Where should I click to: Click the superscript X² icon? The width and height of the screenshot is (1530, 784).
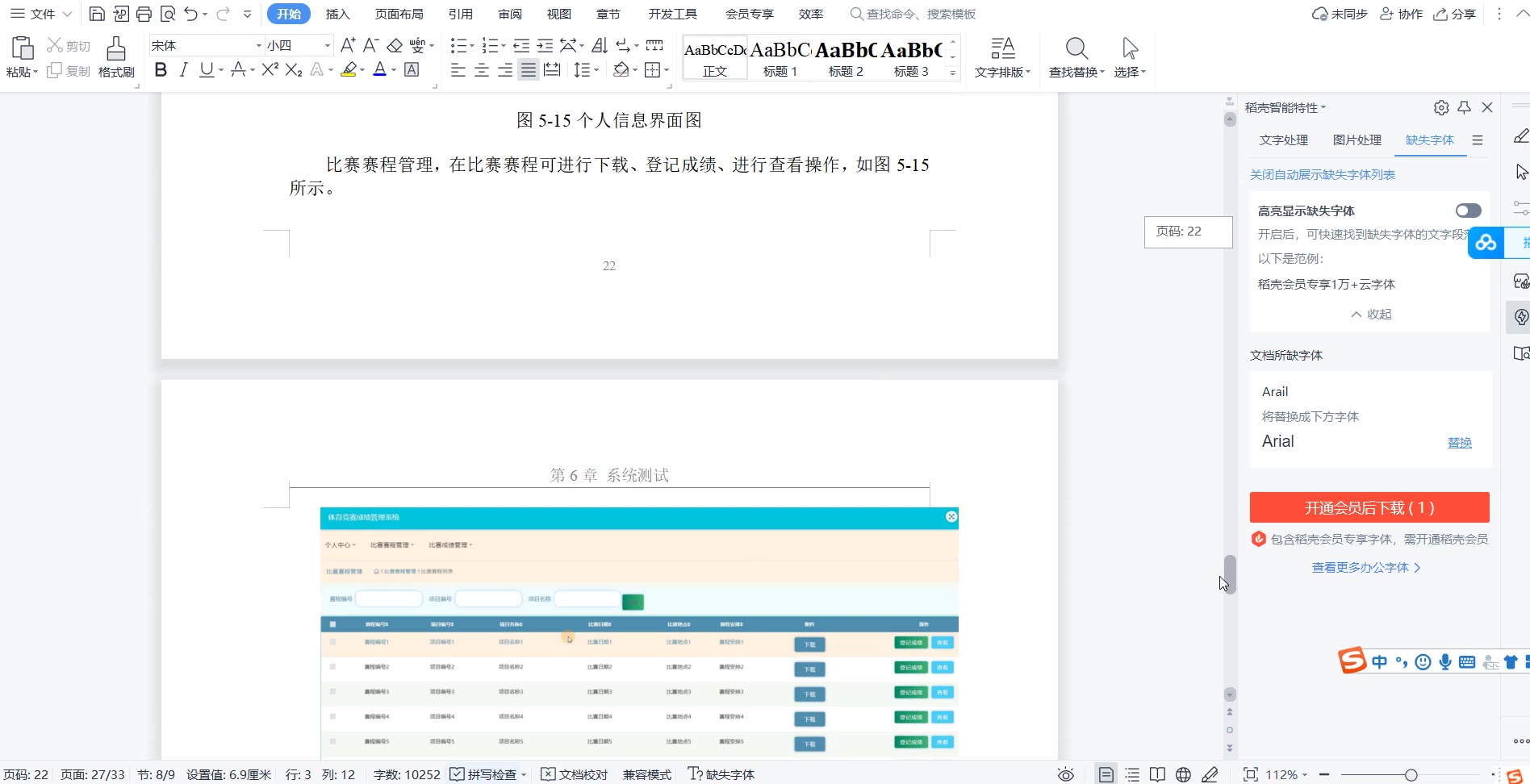(270, 70)
